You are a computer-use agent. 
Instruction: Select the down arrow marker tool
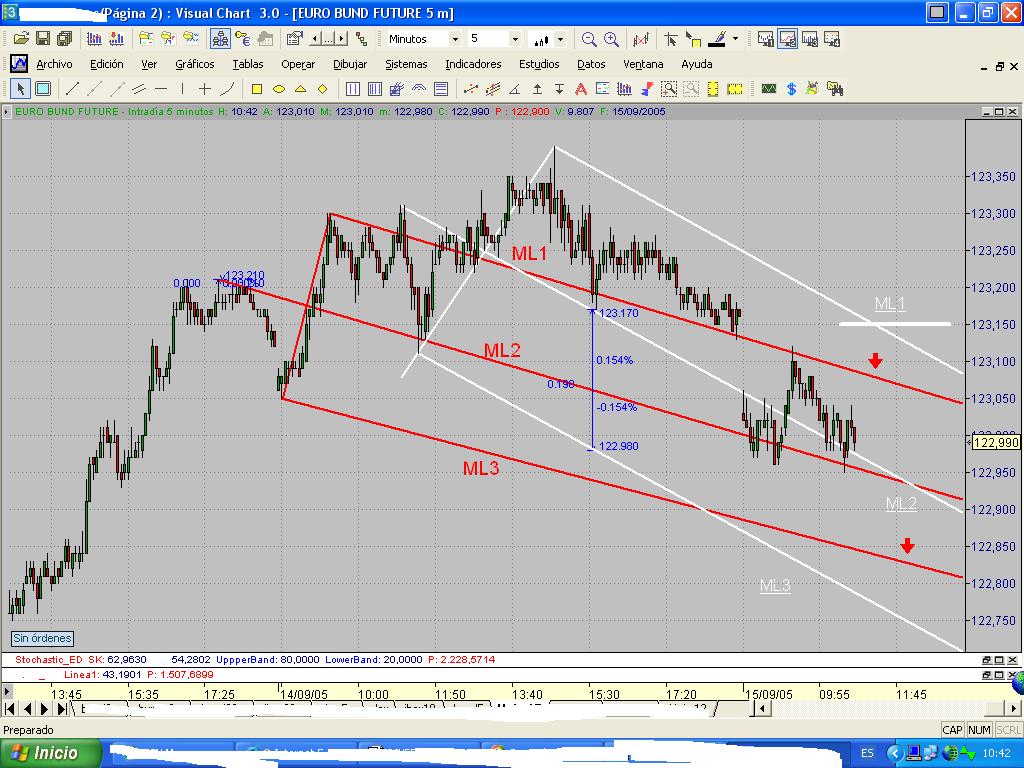point(559,88)
